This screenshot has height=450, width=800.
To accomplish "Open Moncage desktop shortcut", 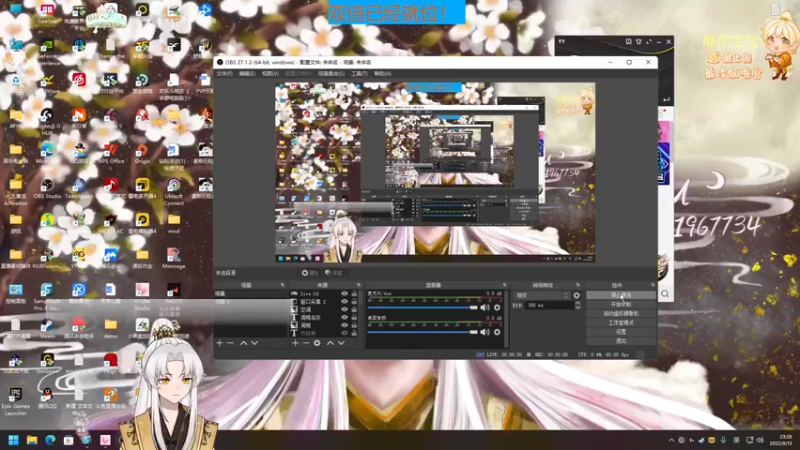I will pos(173,258).
